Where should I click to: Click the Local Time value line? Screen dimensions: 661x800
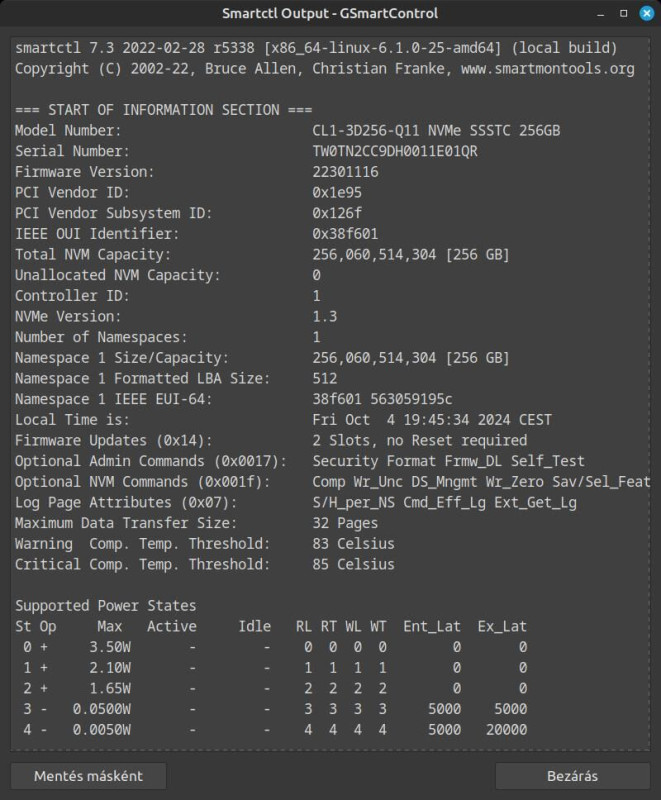pos(431,420)
